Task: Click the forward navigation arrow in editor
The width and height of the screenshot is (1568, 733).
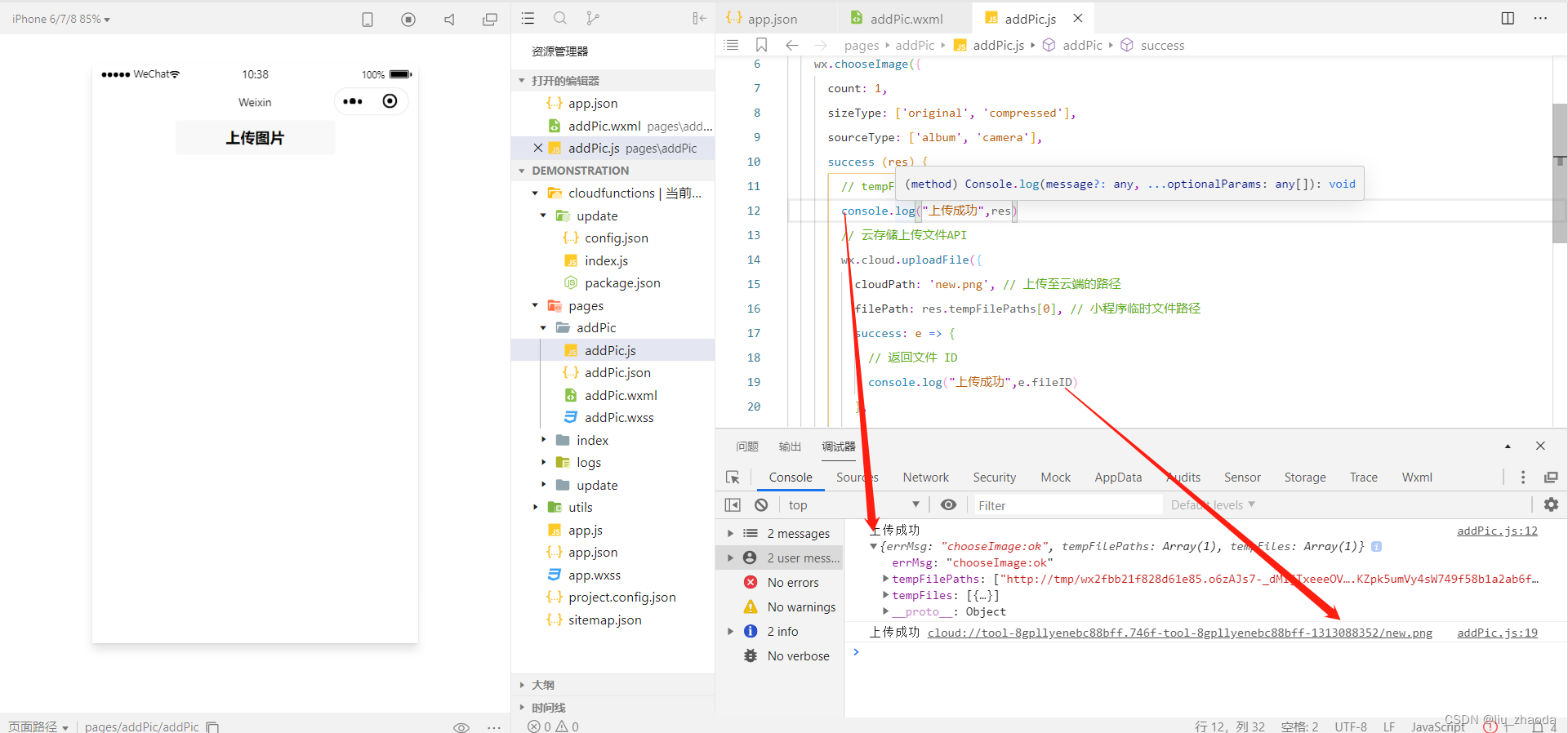Action: [x=821, y=45]
